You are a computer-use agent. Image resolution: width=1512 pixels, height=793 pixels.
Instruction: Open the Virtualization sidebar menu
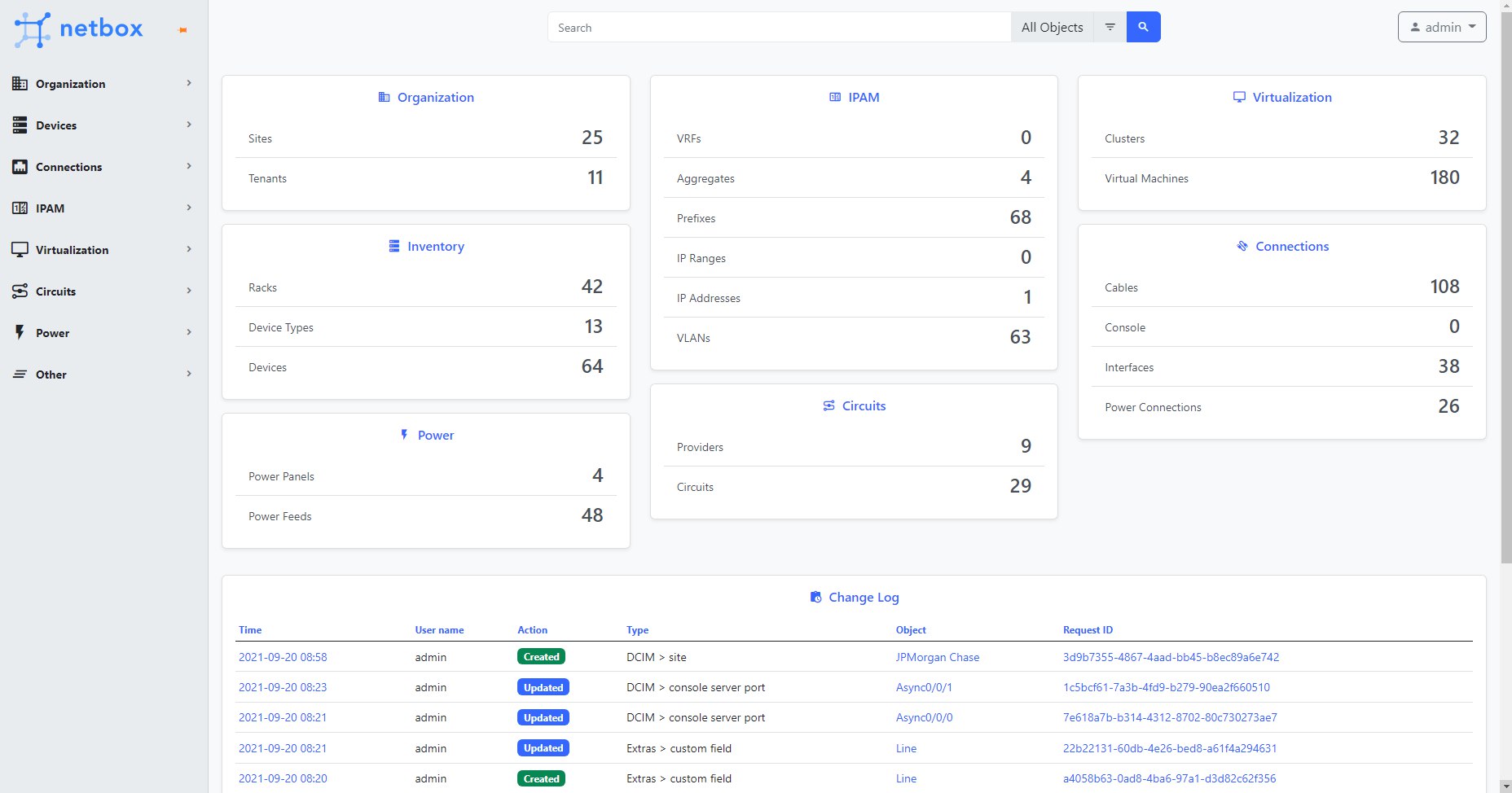103,250
